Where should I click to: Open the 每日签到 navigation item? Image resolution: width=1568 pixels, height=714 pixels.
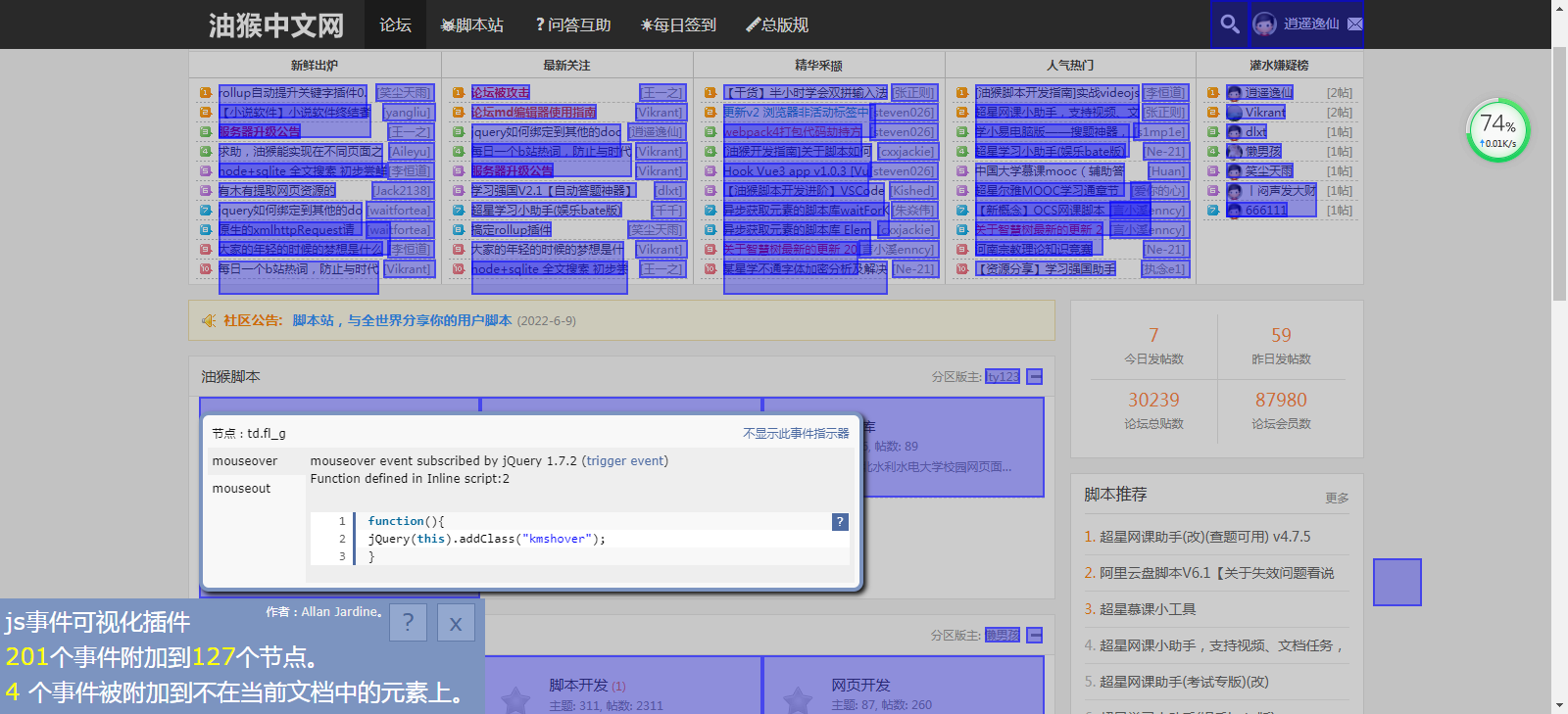click(678, 24)
